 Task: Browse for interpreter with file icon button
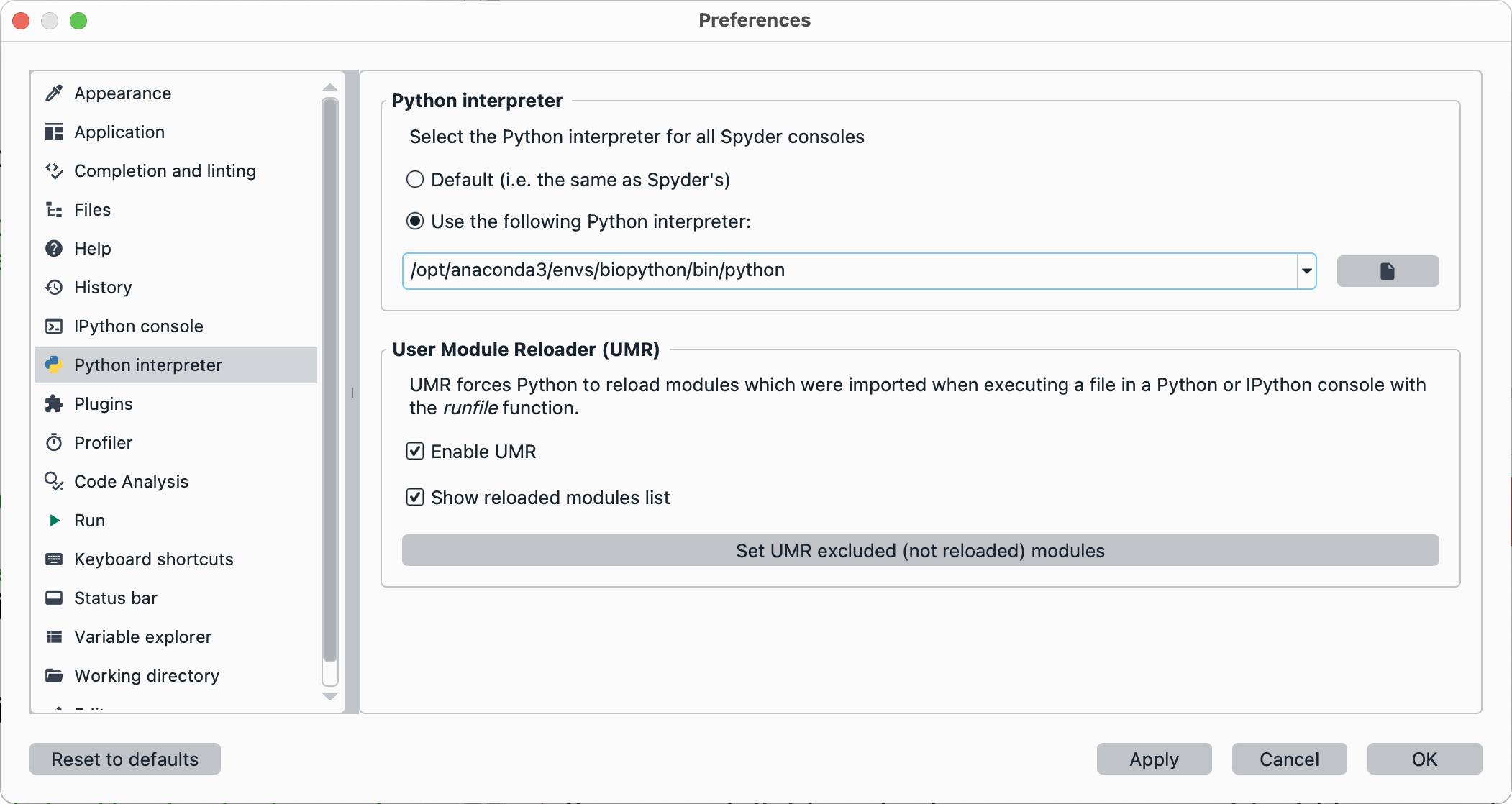(1387, 271)
